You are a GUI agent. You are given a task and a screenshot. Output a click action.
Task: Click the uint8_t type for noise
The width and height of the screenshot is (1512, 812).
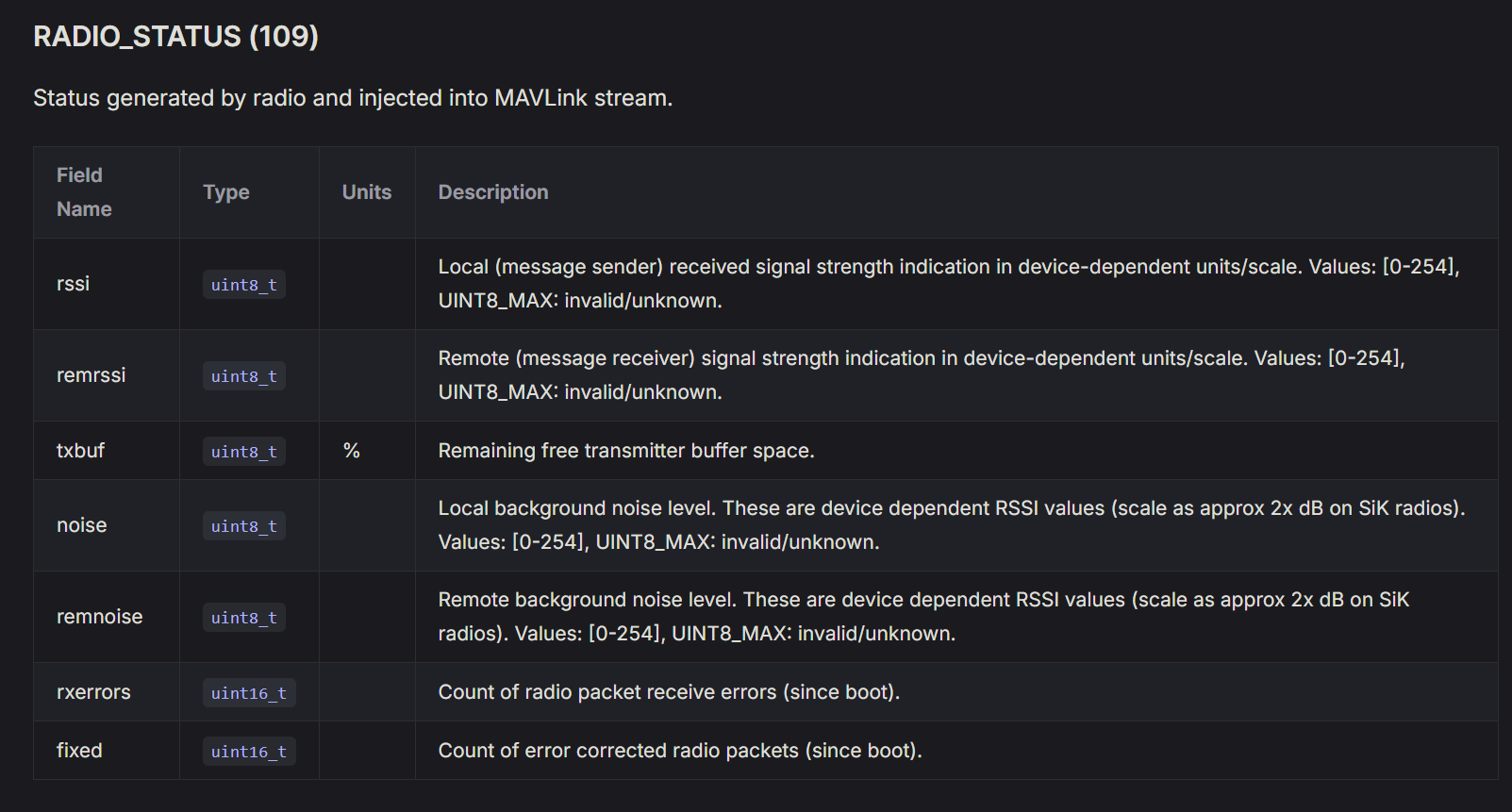pos(243,526)
